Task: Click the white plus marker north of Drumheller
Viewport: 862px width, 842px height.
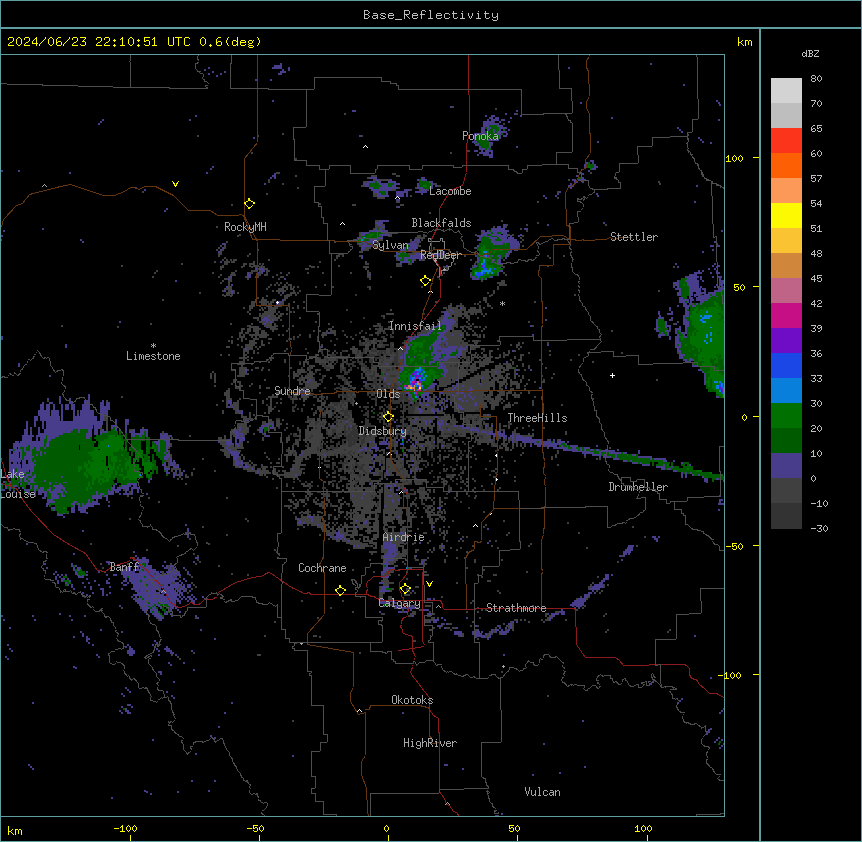Action: click(x=612, y=375)
